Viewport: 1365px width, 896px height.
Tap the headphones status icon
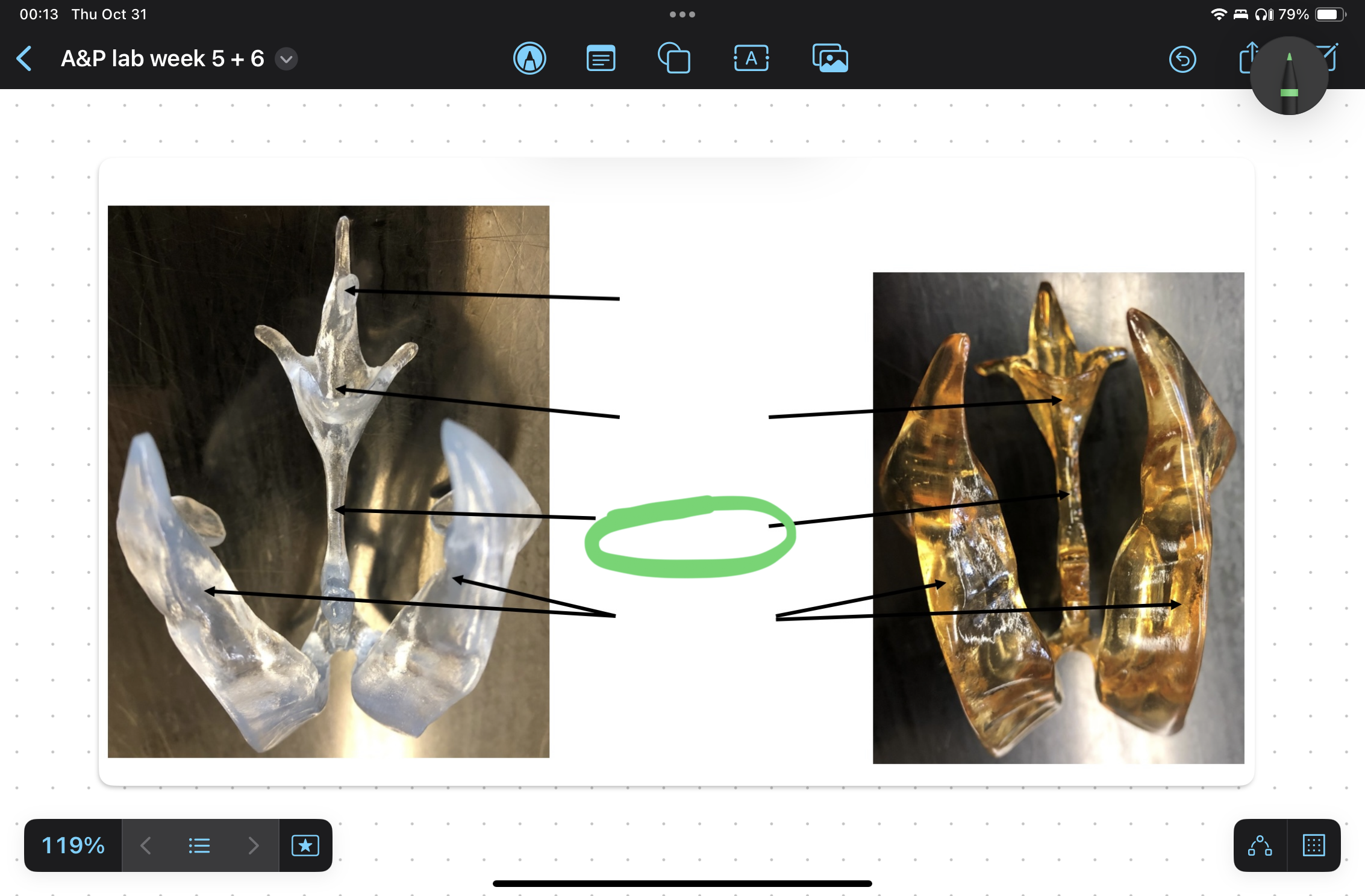click(1264, 14)
